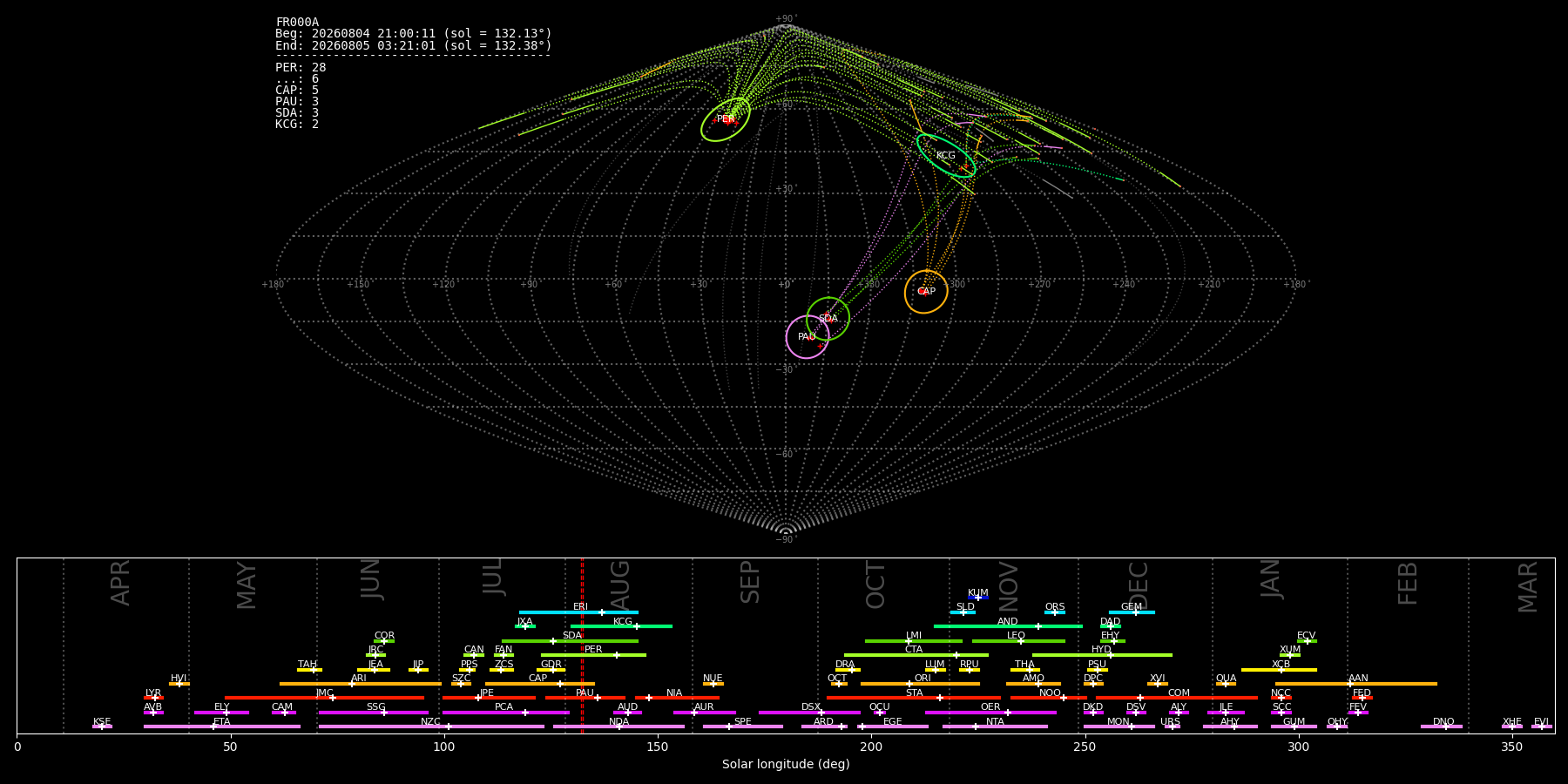This screenshot has height=784, width=1568.
Task: Click the HYD shower bar
Action: click(x=1102, y=655)
